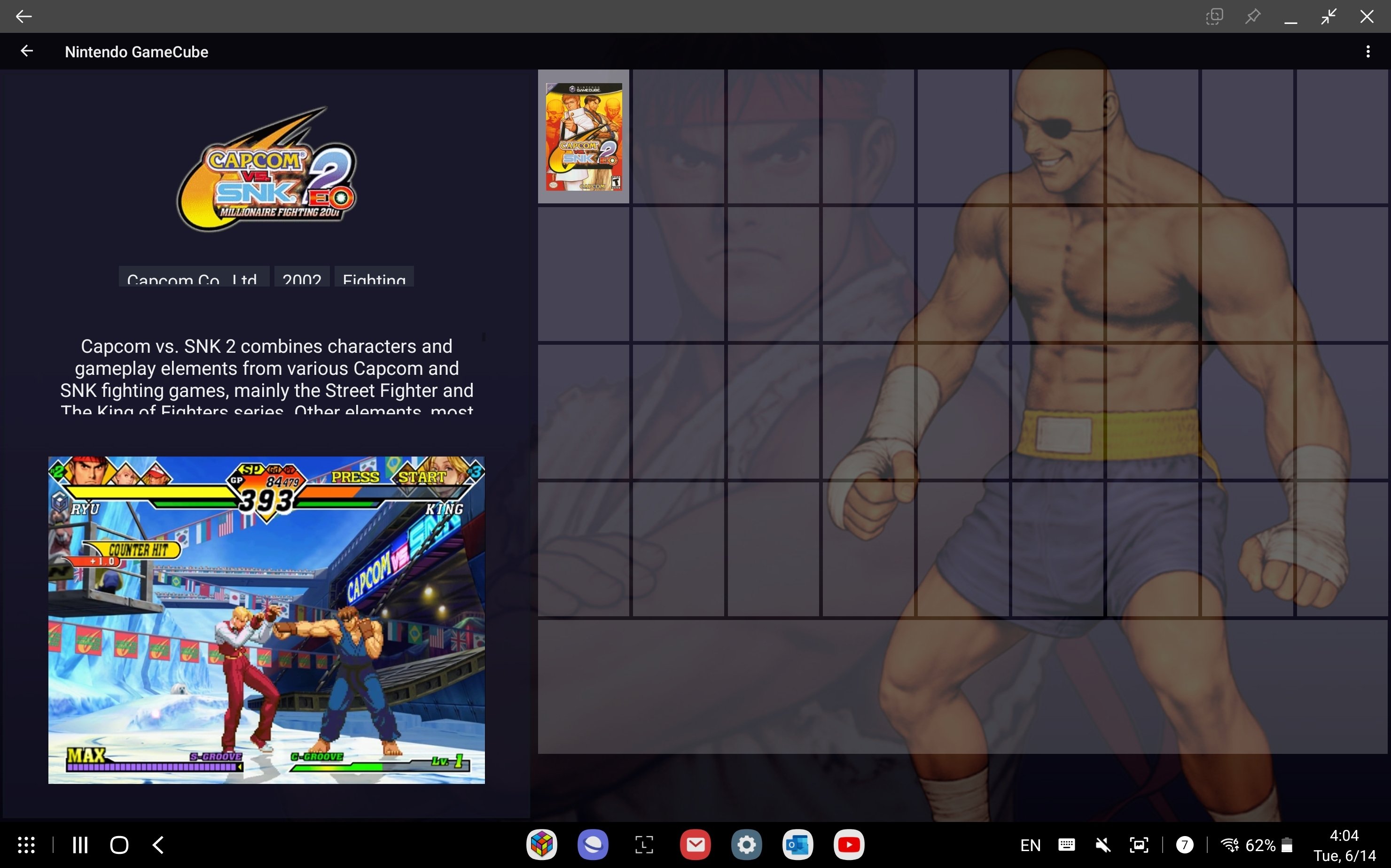Click the game description text paragraph
1391x868 pixels.
coord(266,375)
